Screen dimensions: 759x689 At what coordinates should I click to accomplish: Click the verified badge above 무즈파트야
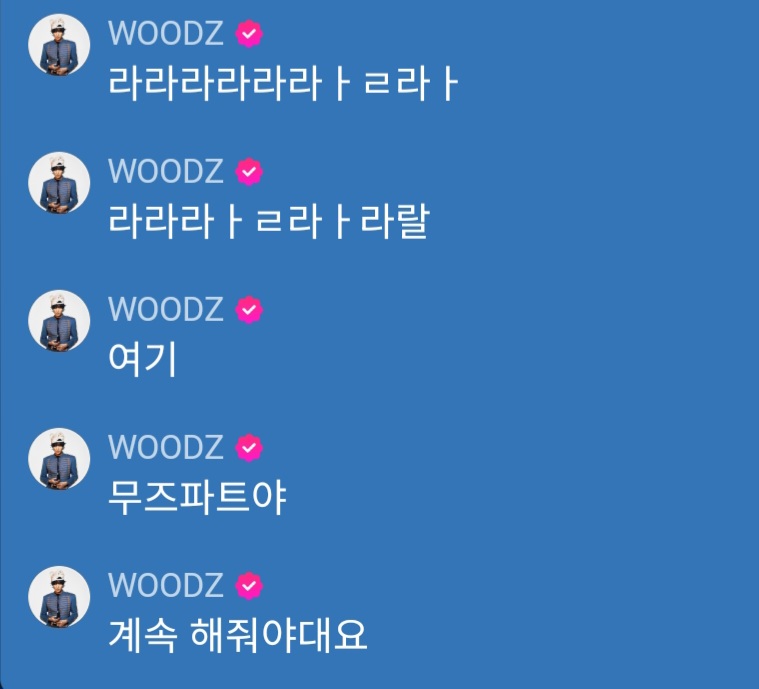[249, 447]
